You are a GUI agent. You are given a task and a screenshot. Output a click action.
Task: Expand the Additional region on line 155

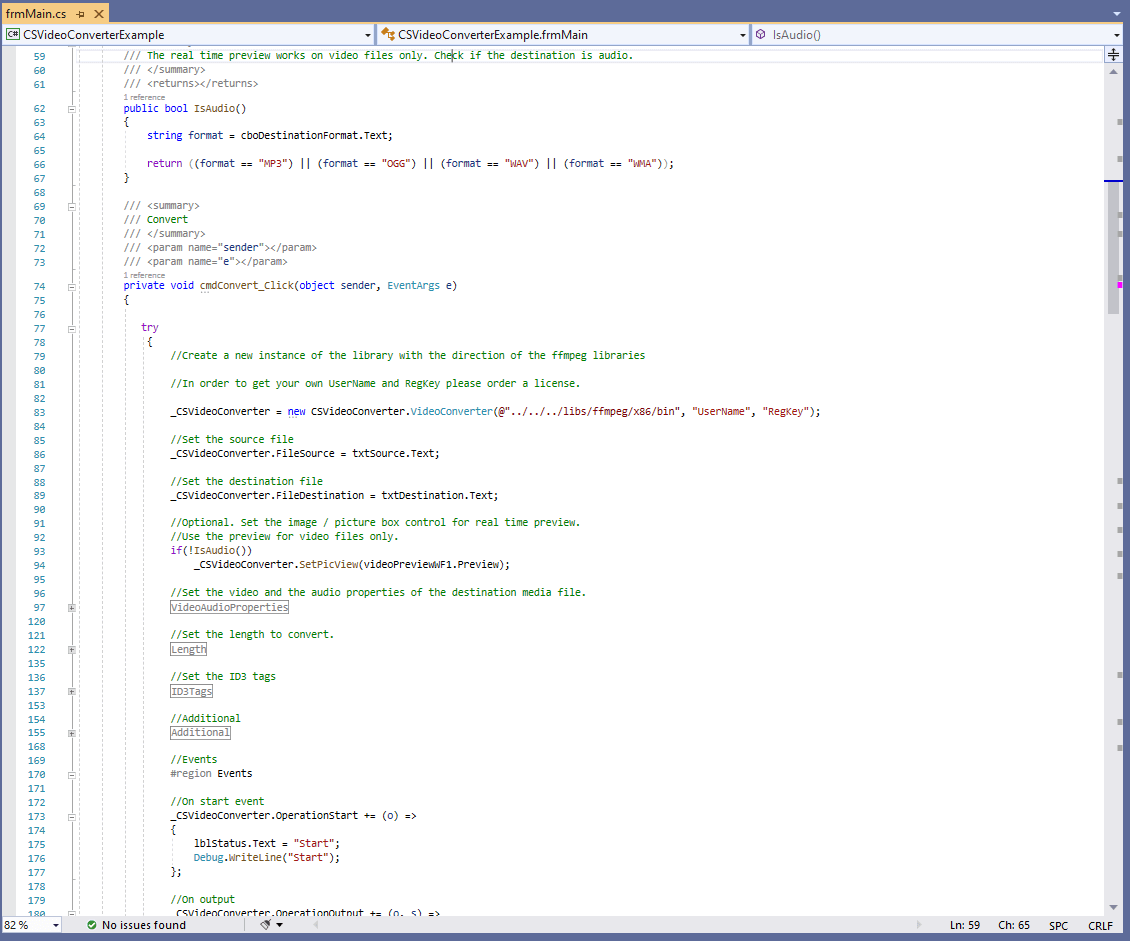(x=71, y=733)
